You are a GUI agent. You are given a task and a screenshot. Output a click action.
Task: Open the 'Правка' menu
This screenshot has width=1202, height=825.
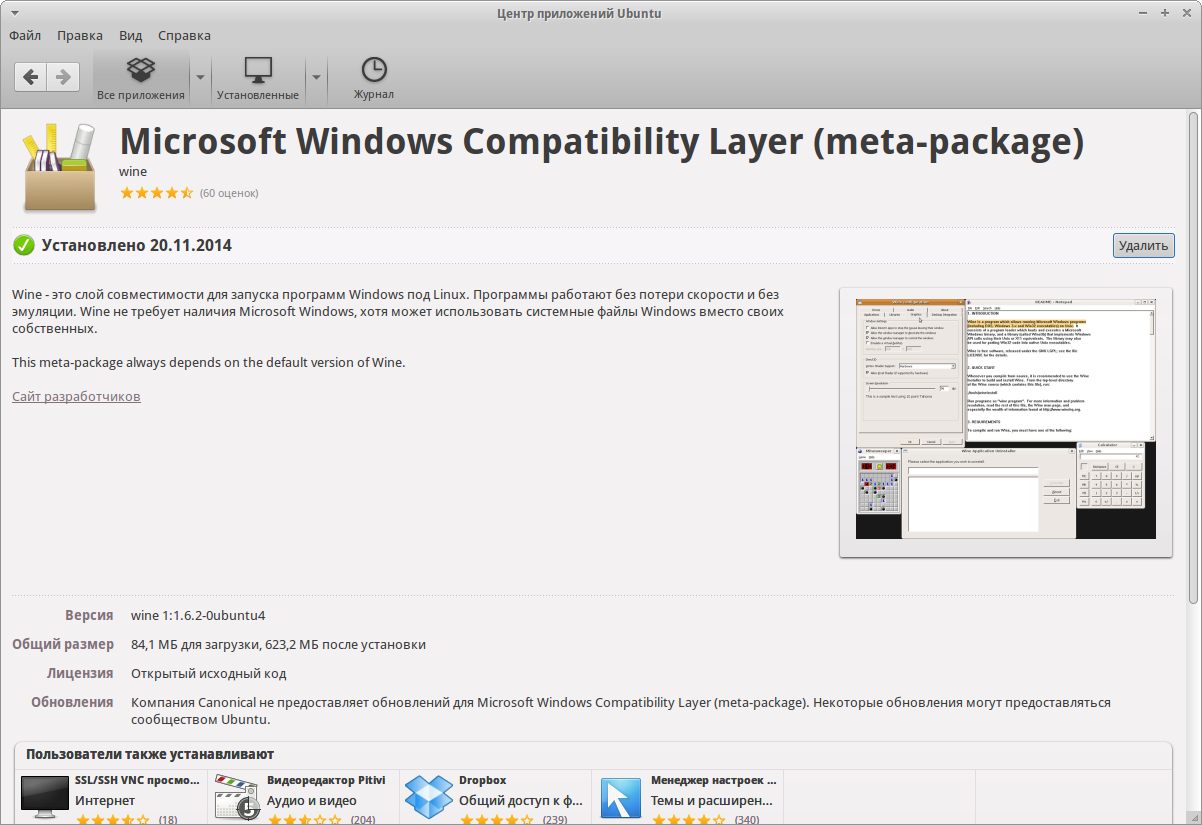pyautogui.click(x=80, y=35)
